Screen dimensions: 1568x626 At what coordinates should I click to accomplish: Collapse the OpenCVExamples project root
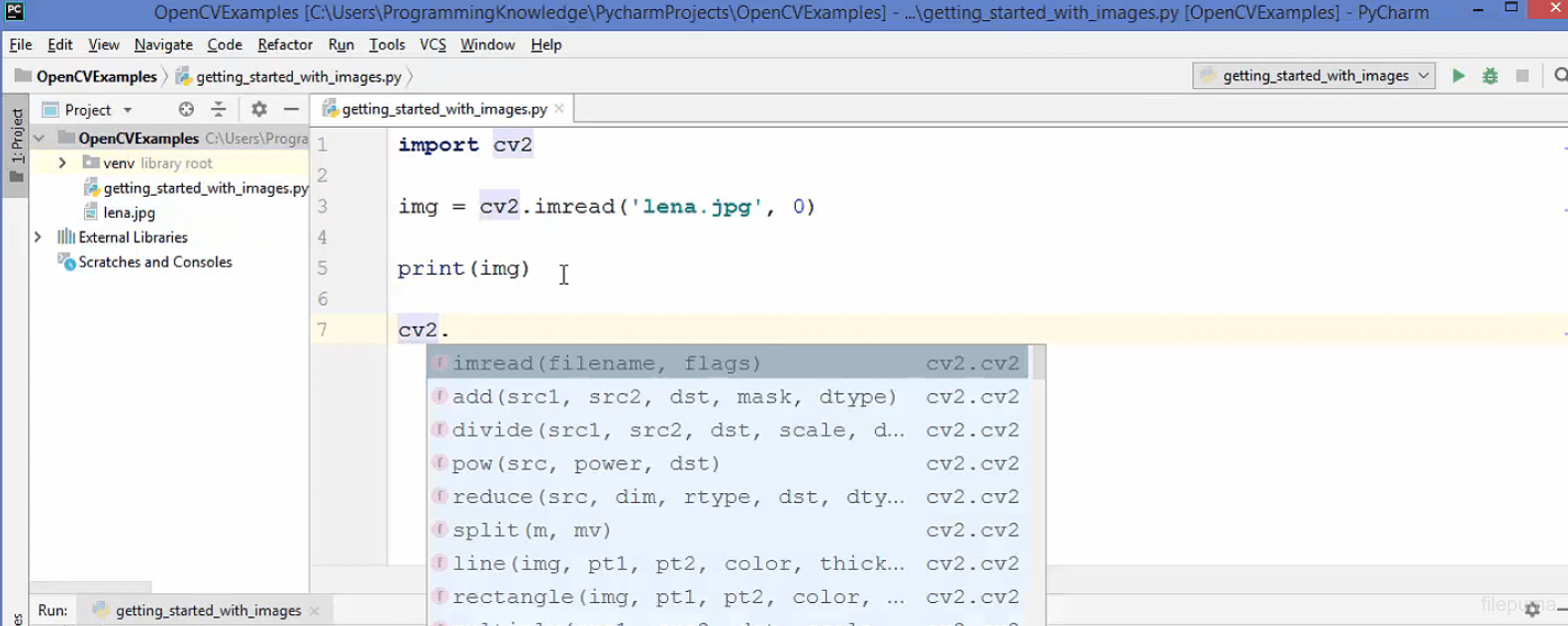pyautogui.click(x=40, y=138)
